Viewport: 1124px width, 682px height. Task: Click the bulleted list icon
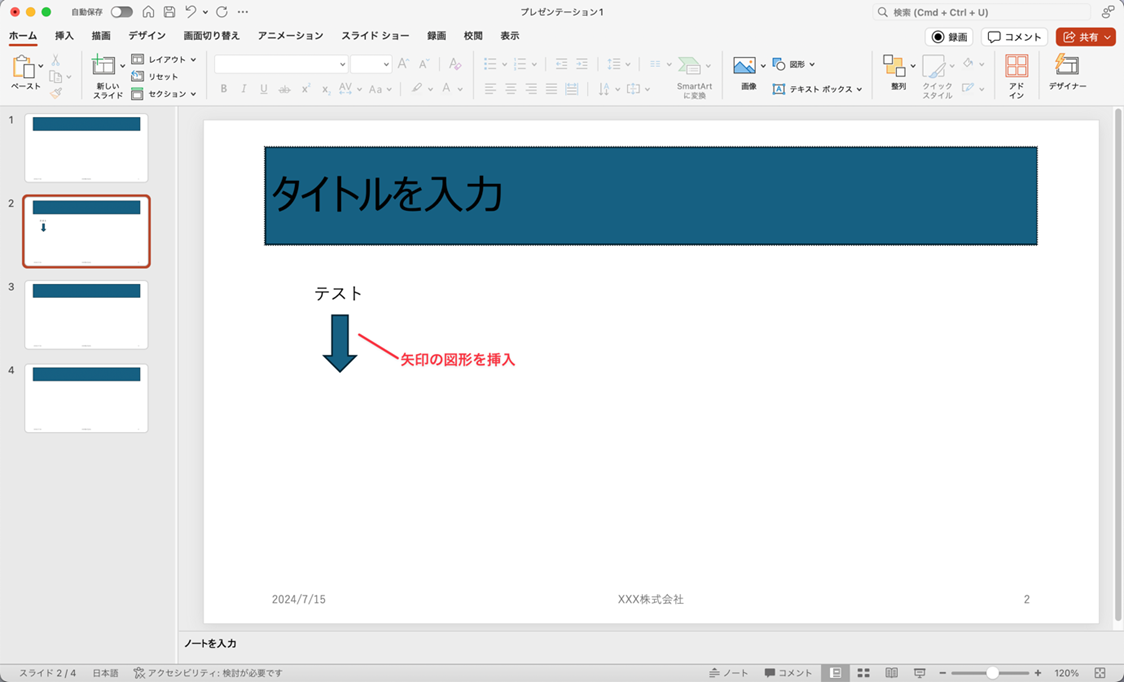click(490, 64)
